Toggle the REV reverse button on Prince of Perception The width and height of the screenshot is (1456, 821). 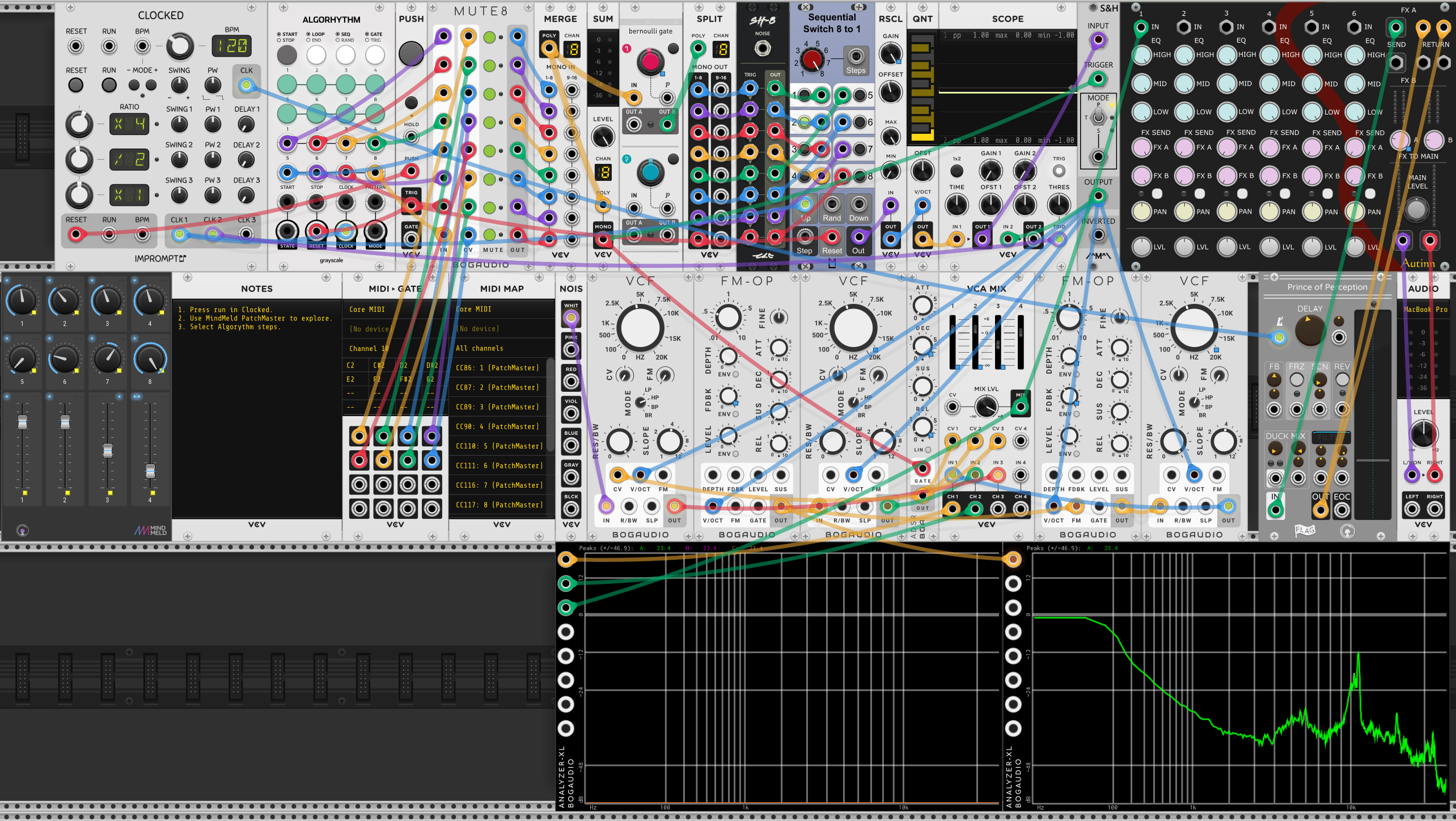coord(1341,379)
